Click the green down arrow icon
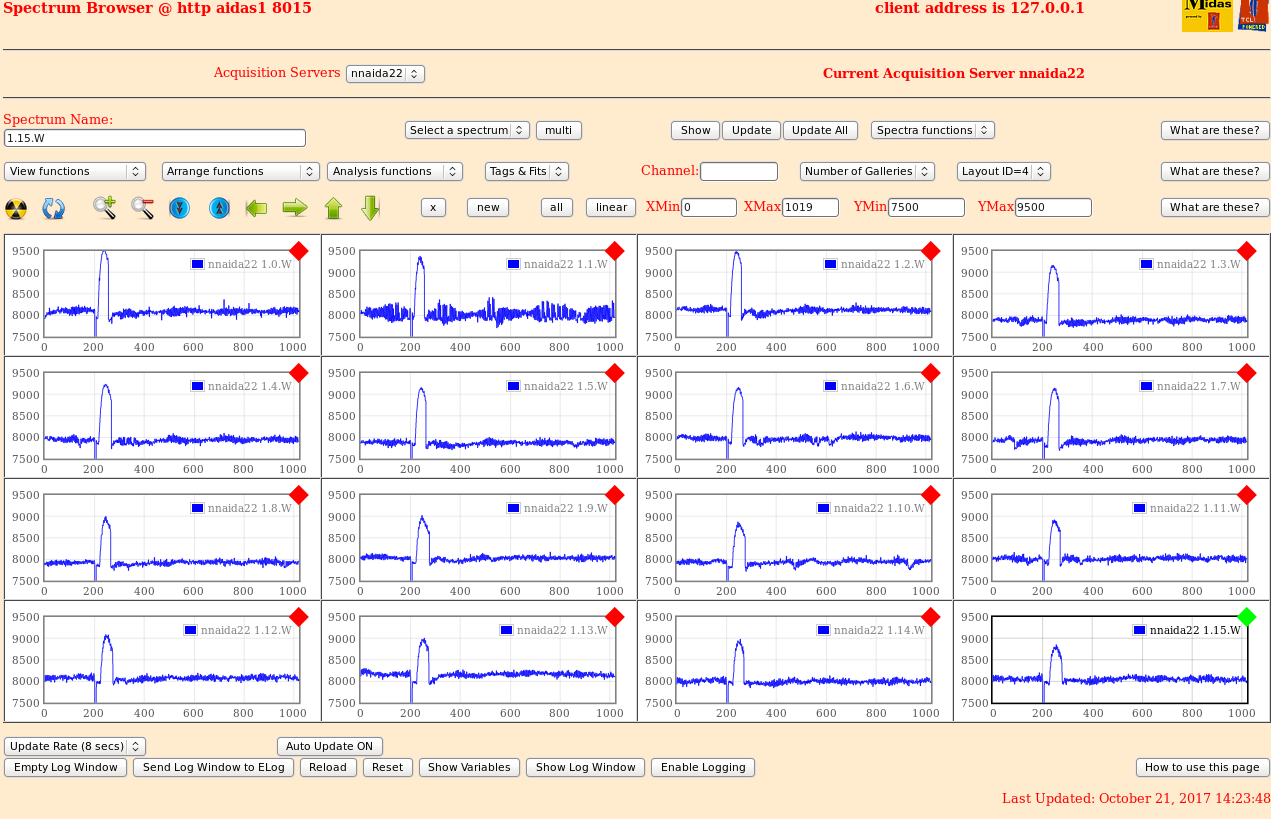 (x=371, y=208)
